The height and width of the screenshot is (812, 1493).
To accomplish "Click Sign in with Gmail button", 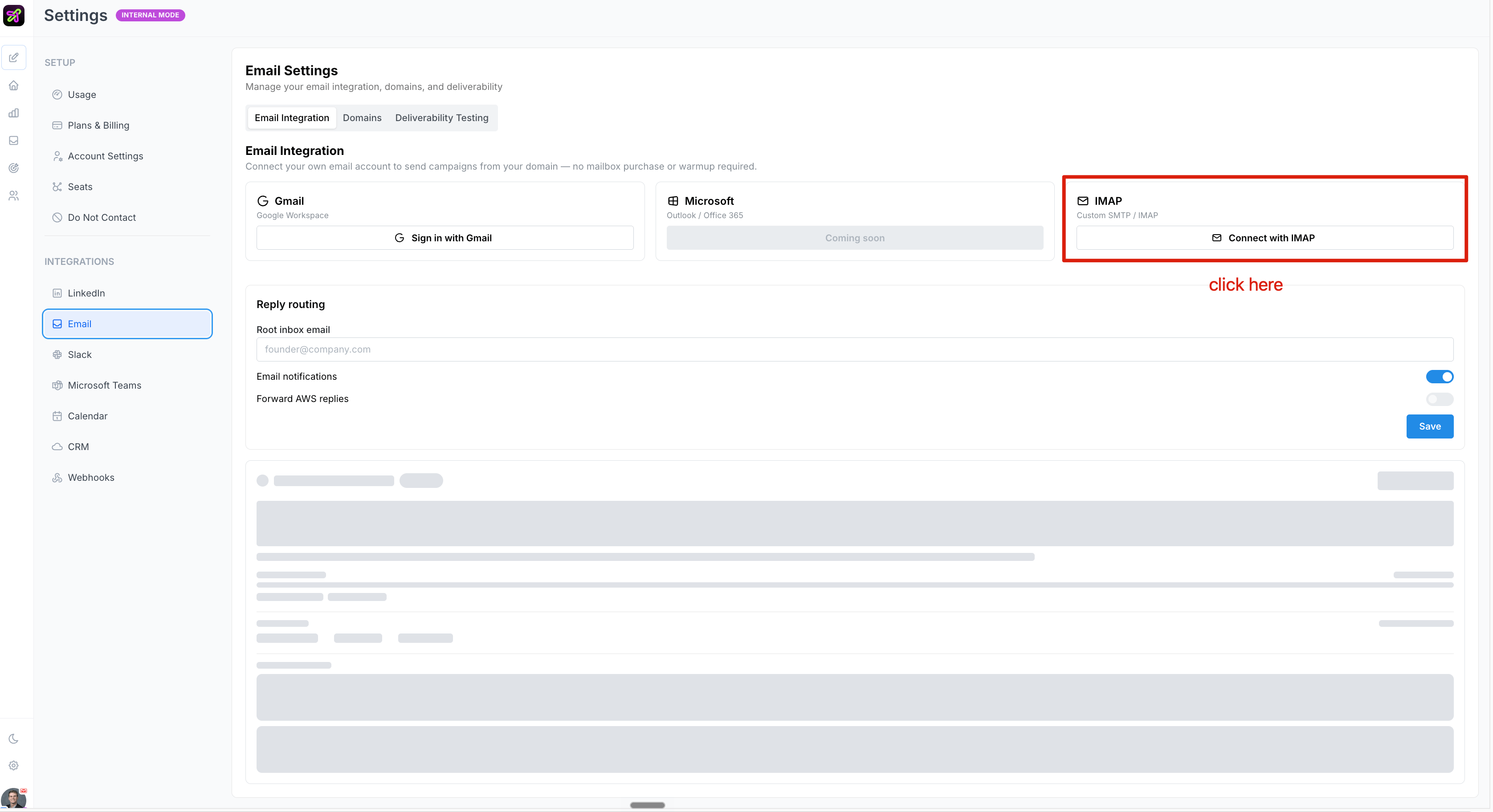I will 445,238.
